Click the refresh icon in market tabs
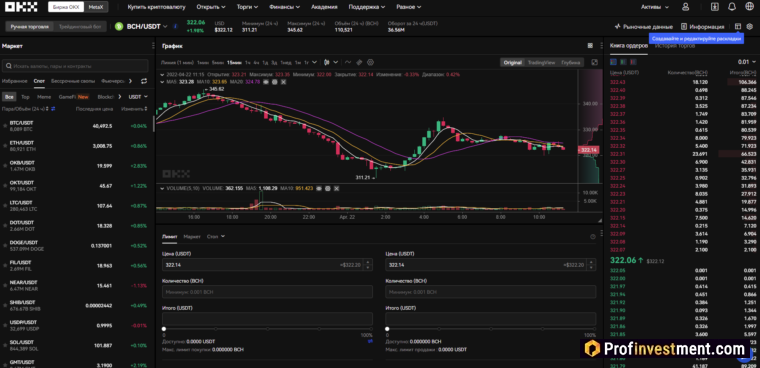This screenshot has height=368, width=760. 144,81
